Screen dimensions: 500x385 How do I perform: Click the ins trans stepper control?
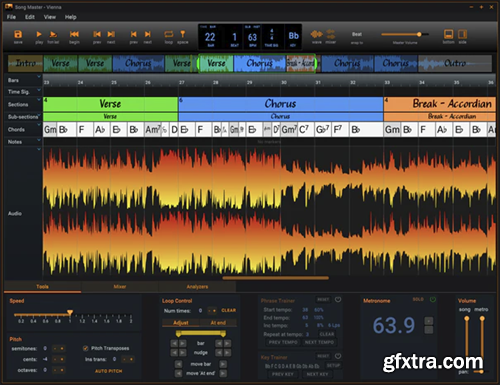(x=128, y=359)
